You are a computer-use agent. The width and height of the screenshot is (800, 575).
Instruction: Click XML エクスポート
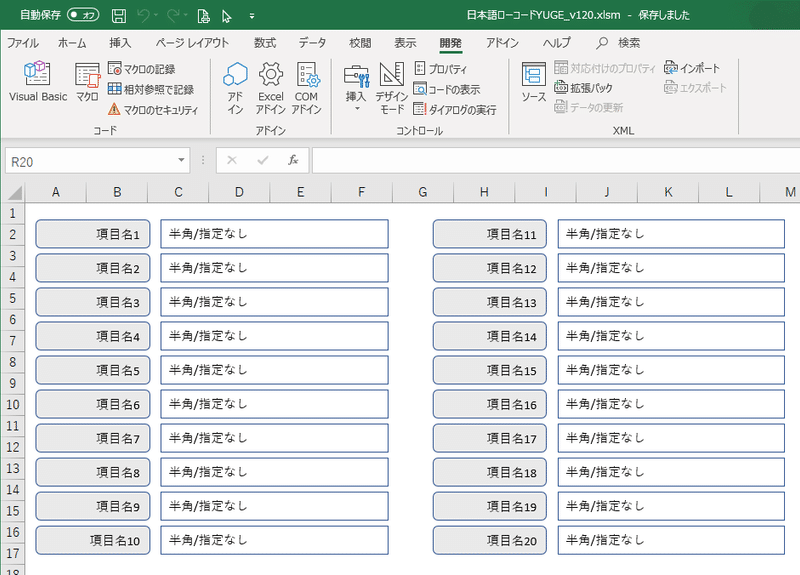695,88
